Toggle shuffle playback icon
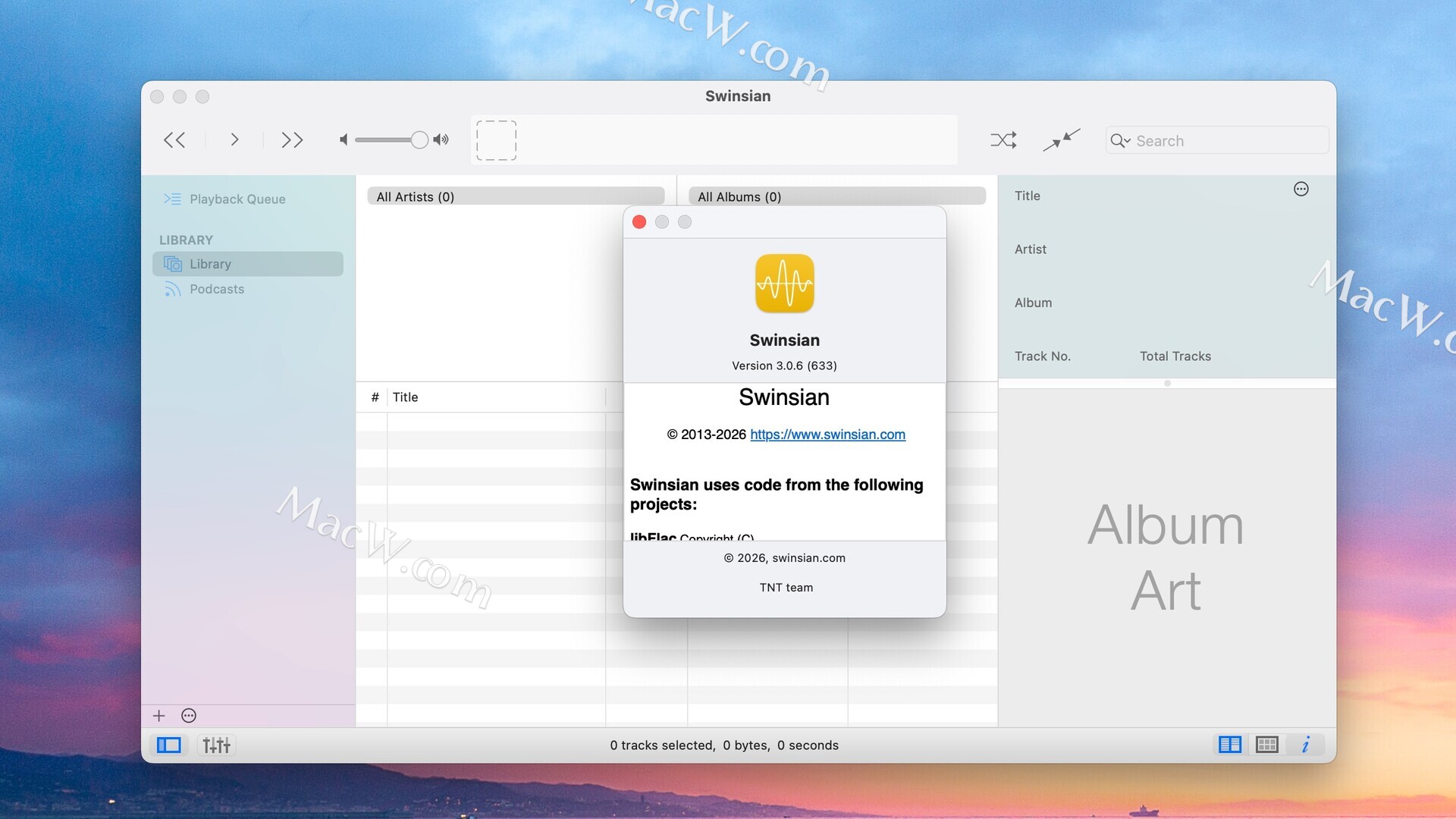The image size is (1456, 819). tap(1003, 140)
